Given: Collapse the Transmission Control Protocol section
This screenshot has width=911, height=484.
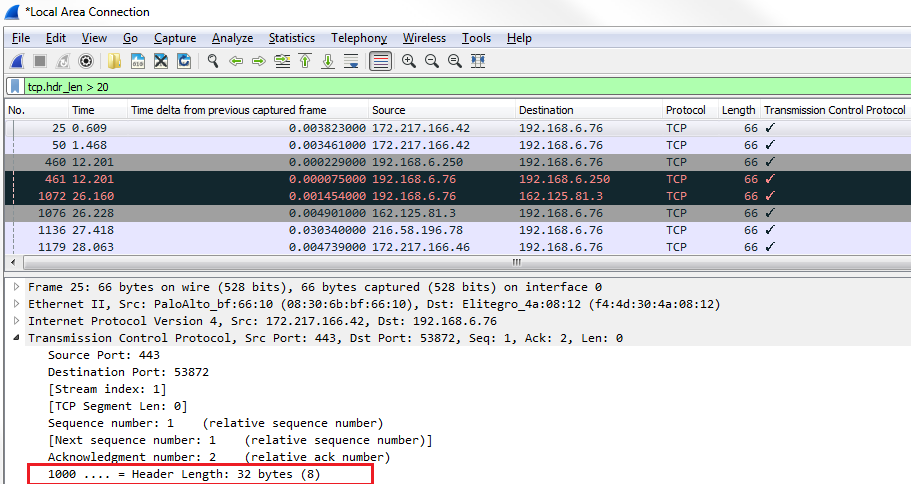Looking at the screenshot, I should click(x=16, y=338).
